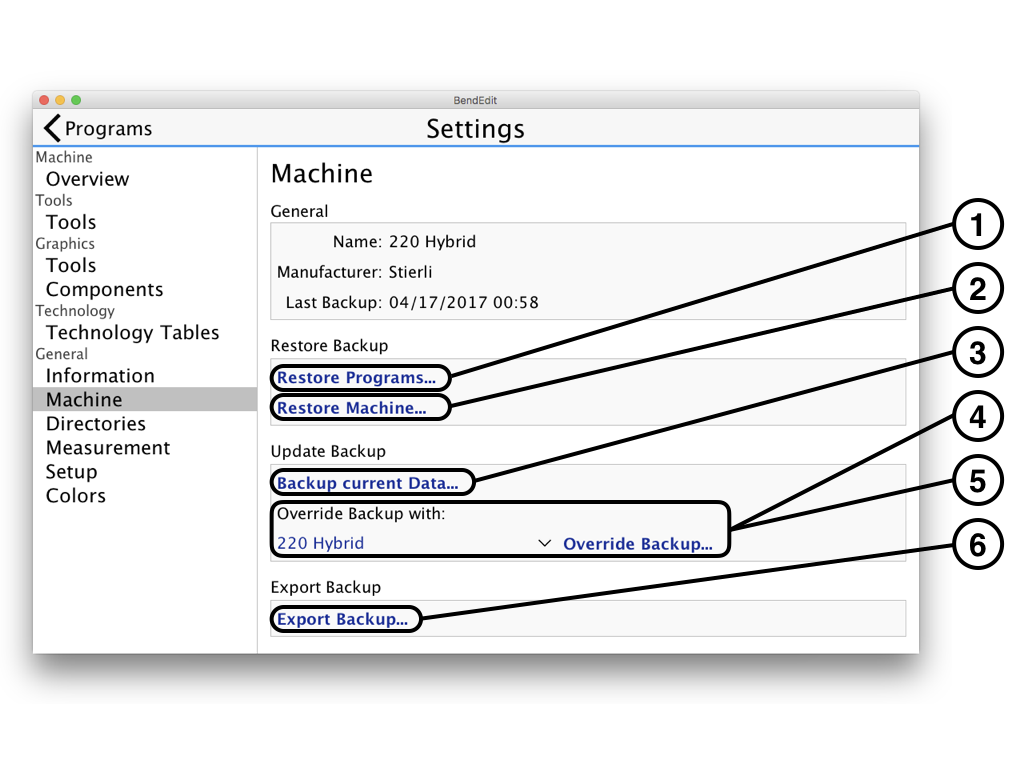This screenshot has width=1024, height=768.
Task: Open Overview under Machine in sidebar
Action: (87, 179)
